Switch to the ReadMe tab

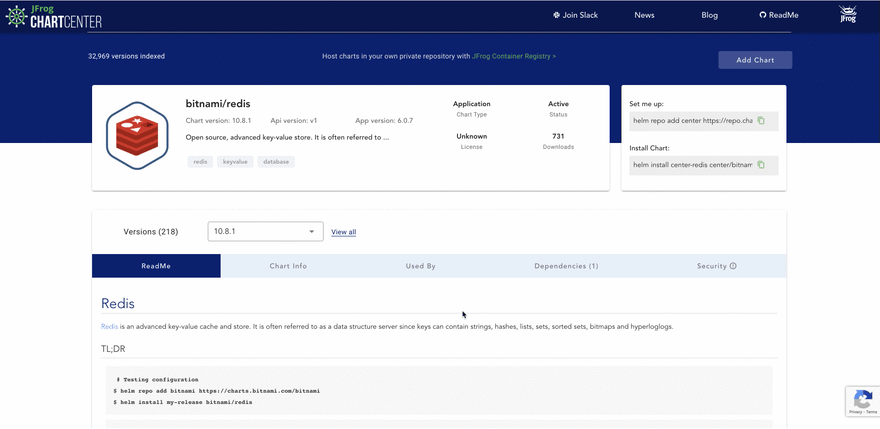click(x=156, y=266)
